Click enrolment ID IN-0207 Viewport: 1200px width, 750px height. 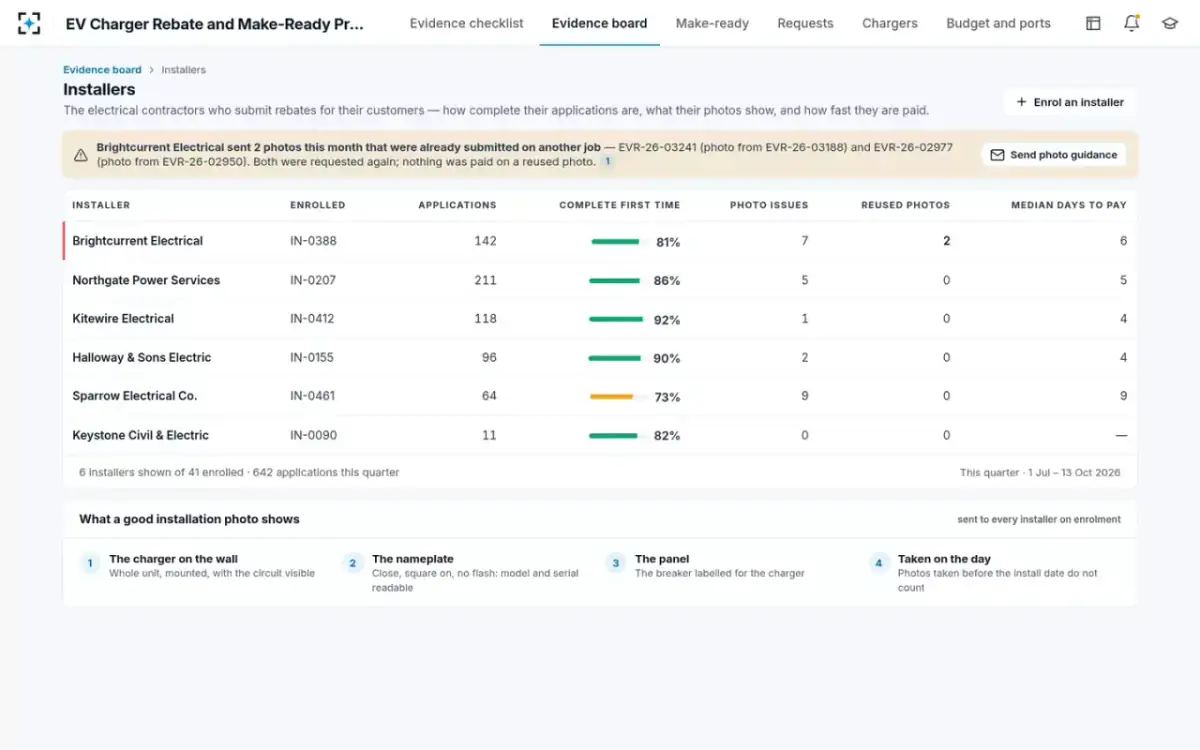point(313,280)
